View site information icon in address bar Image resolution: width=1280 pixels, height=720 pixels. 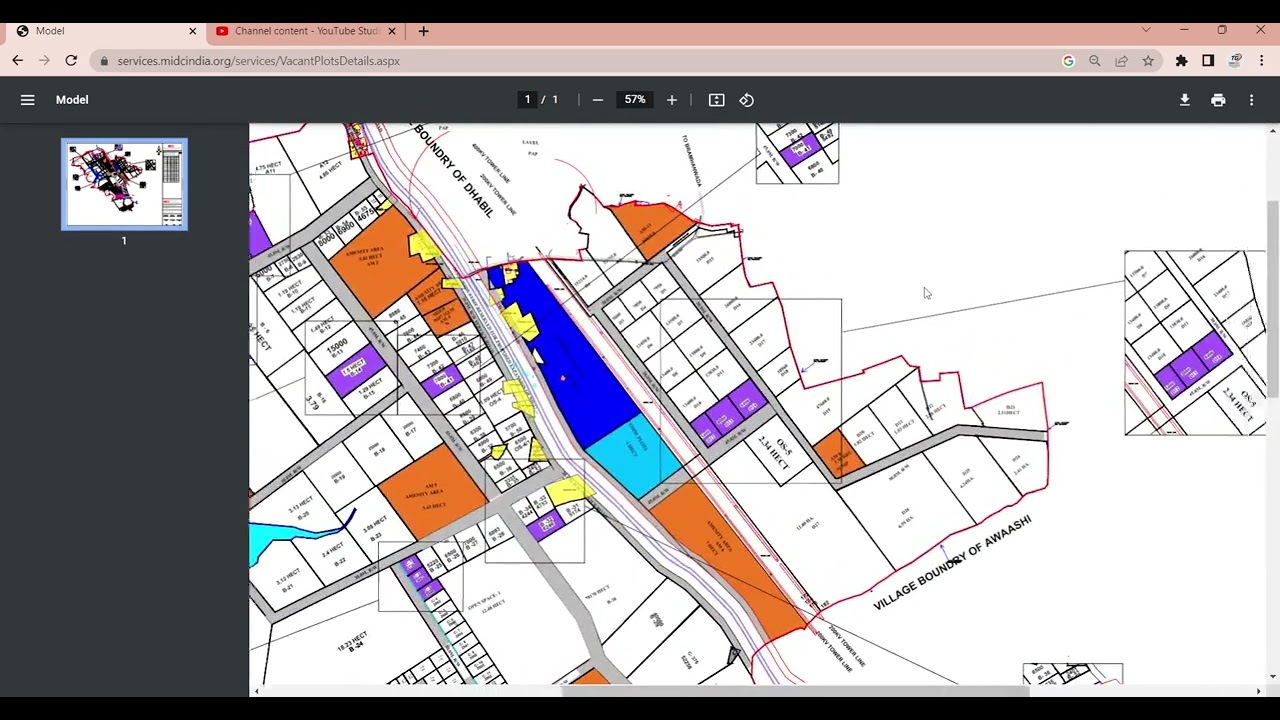103,61
